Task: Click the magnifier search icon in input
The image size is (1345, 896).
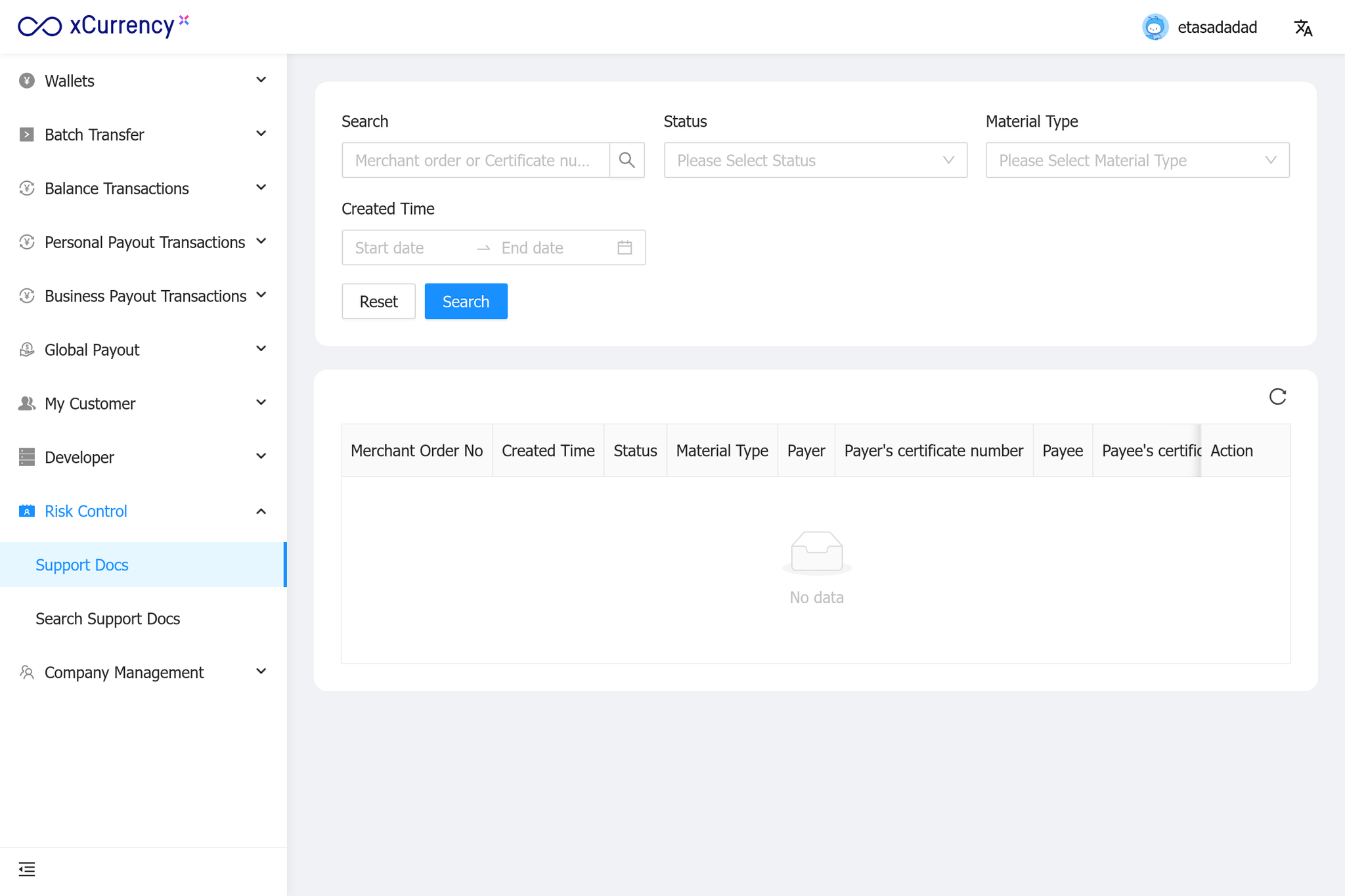Action: click(x=627, y=160)
